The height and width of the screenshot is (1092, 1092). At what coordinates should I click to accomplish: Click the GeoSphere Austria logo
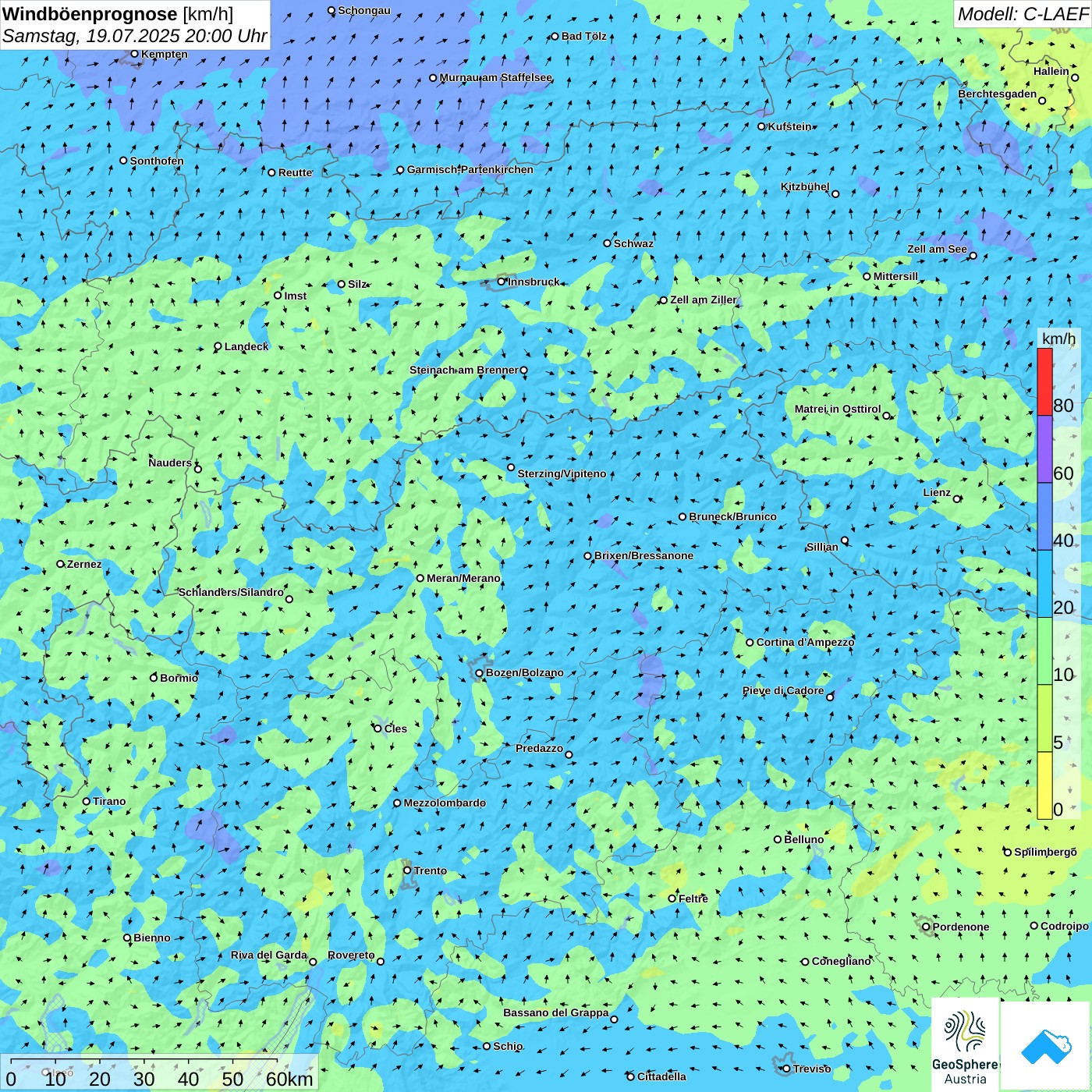(x=965, y=1044)
